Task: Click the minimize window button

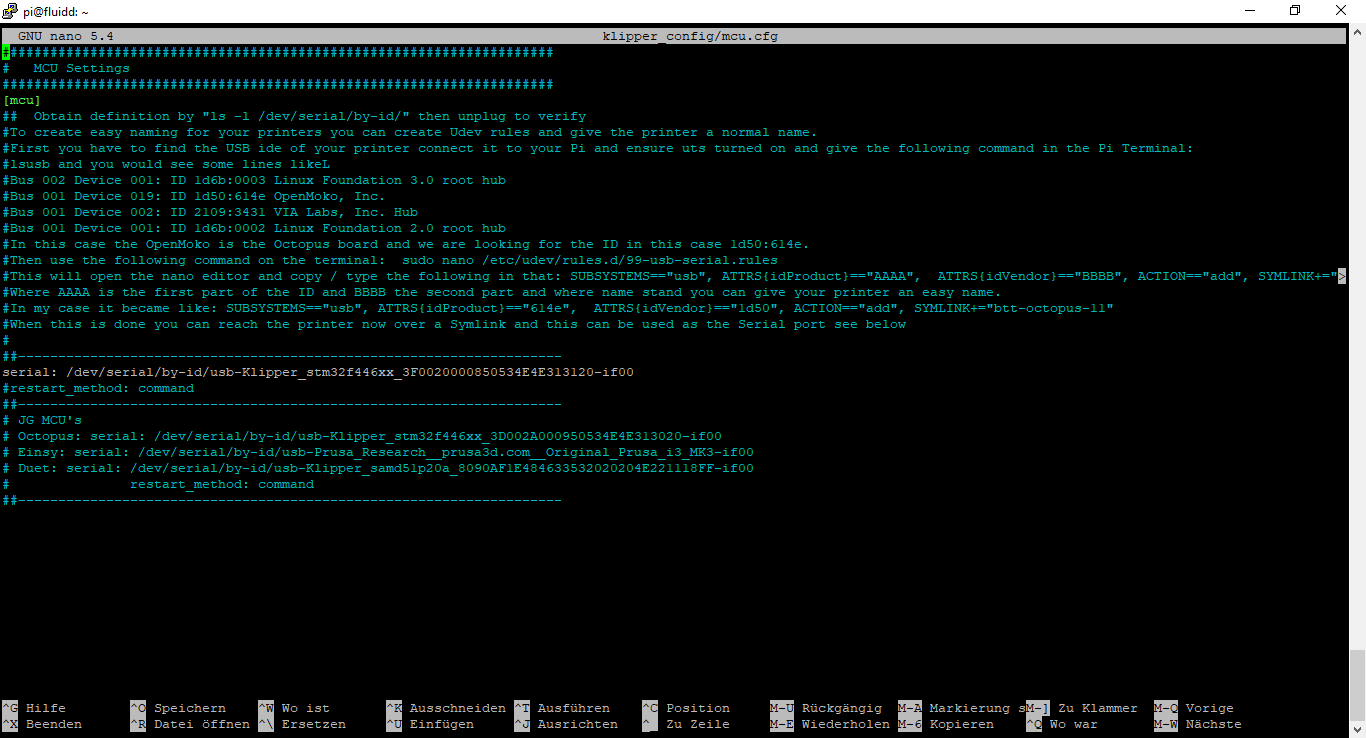Action: [1251, 11]
